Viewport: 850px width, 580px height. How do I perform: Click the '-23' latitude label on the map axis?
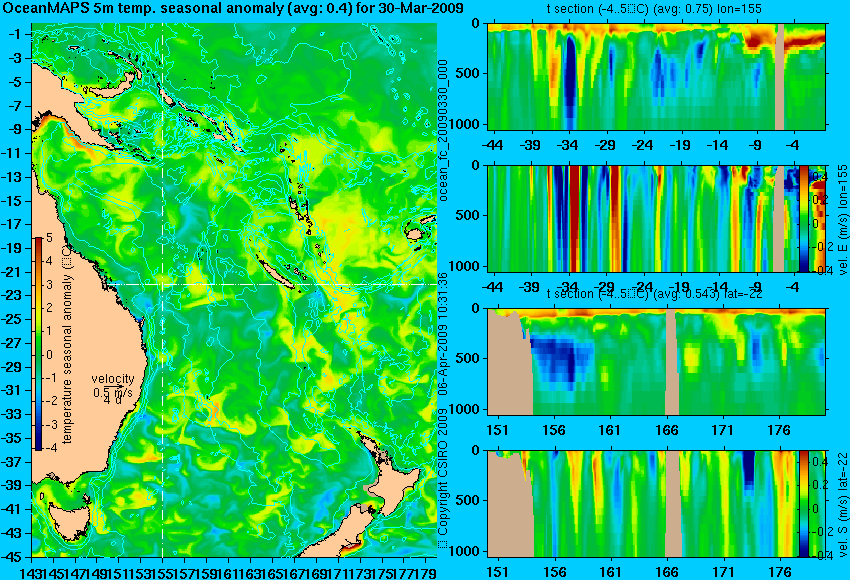(12, 296)
